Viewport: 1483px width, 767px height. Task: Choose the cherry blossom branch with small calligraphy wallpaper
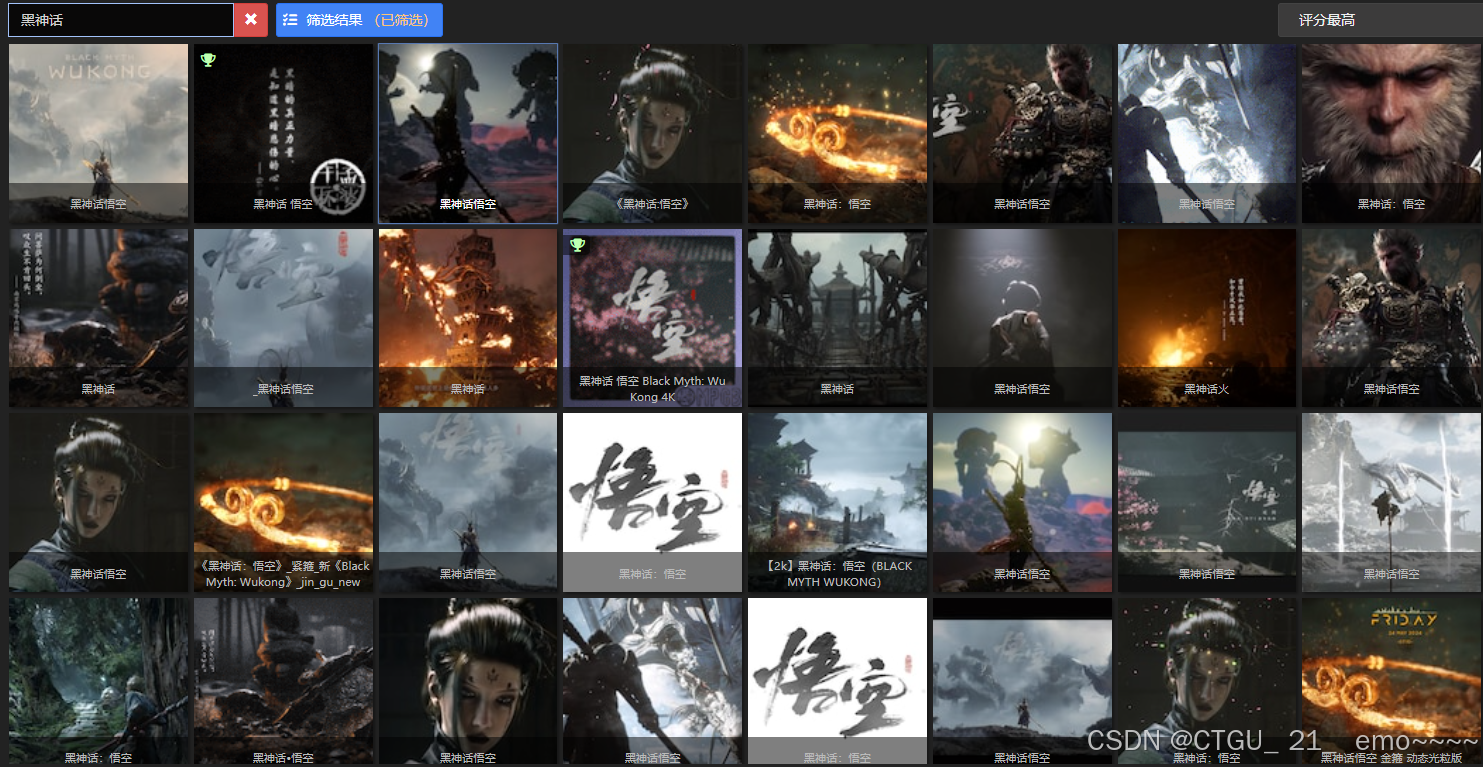[1207, 502]
